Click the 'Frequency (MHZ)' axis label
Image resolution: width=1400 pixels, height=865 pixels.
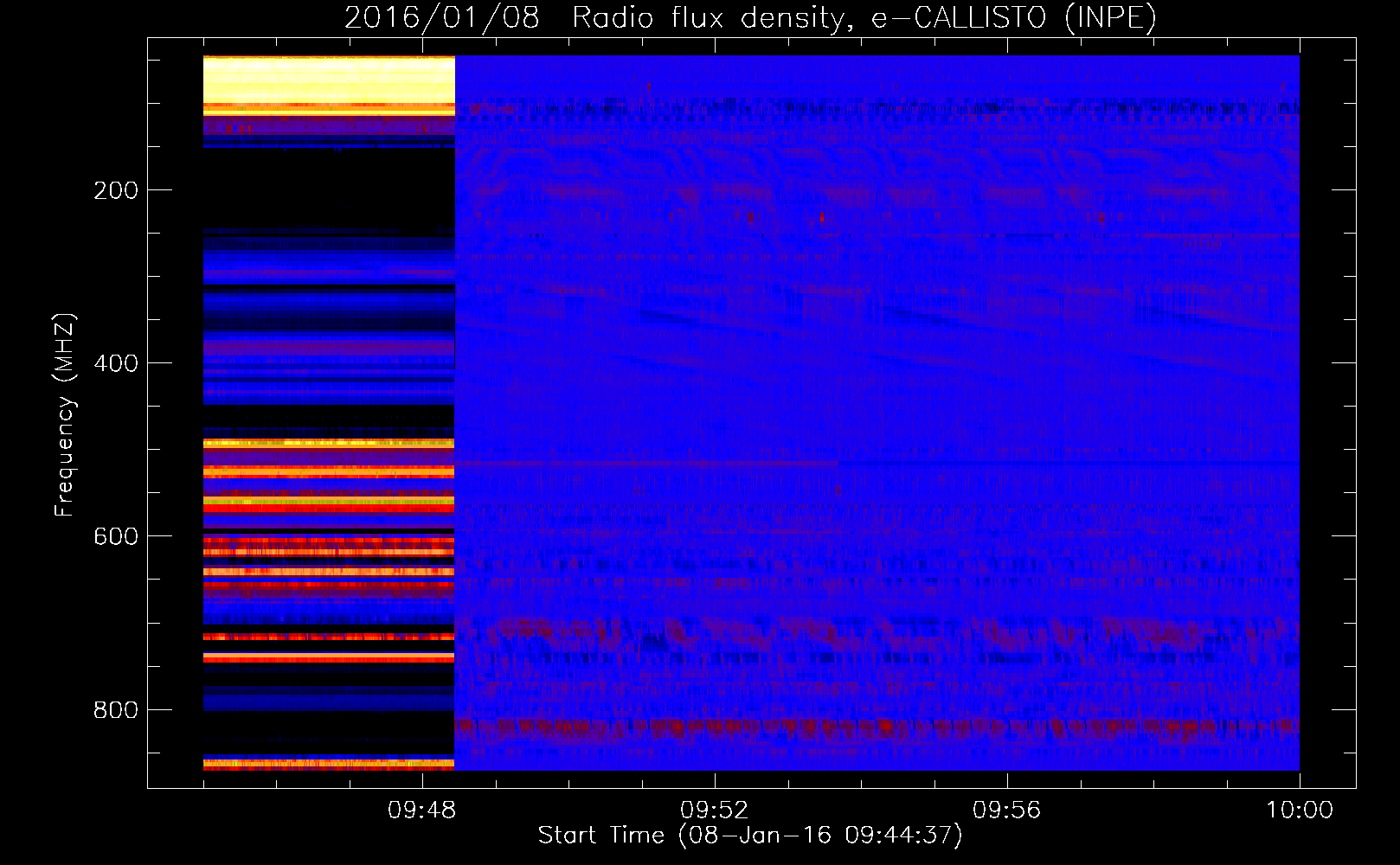[65, 415]
